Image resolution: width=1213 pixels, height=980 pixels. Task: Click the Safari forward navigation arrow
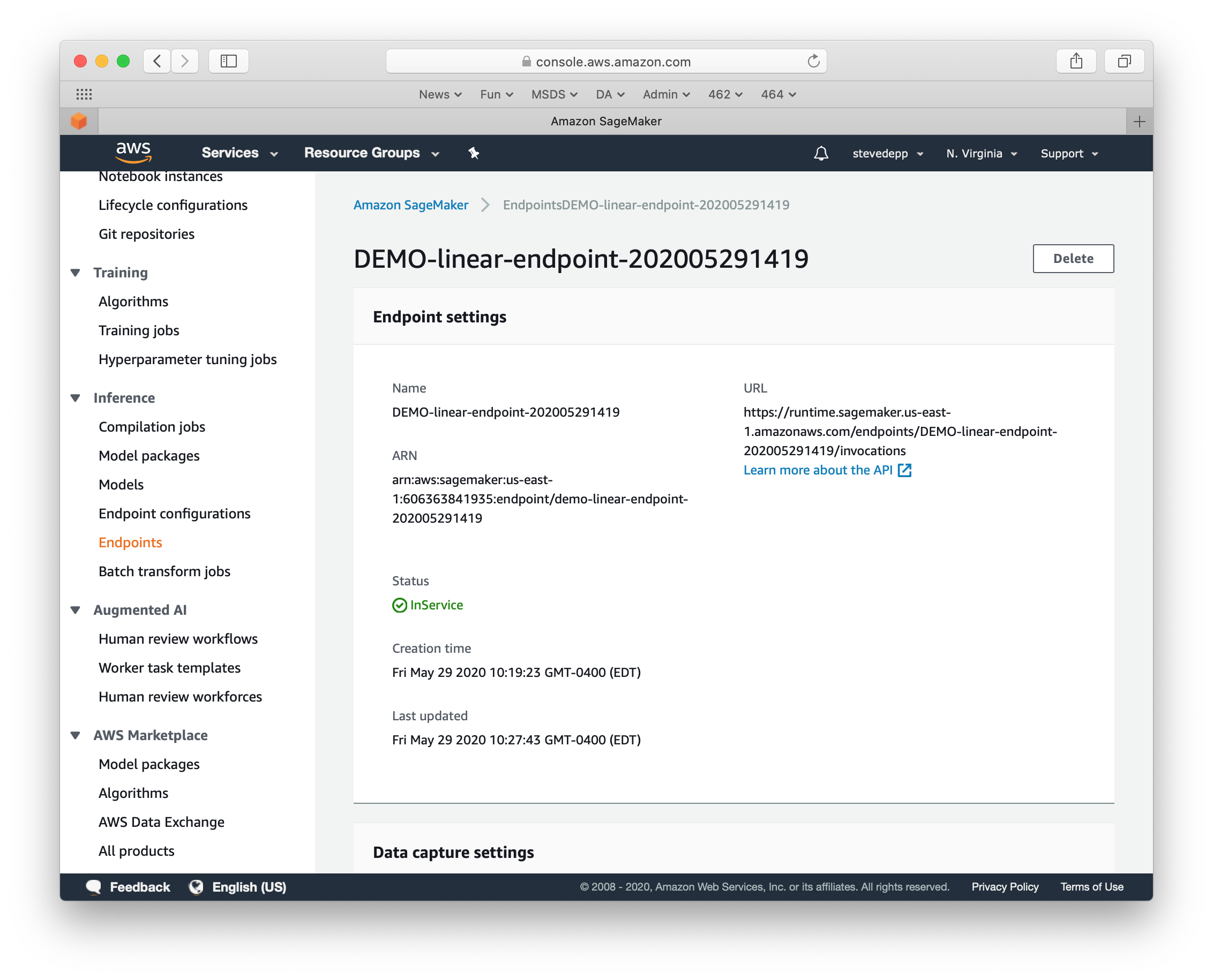coord(185,61)
